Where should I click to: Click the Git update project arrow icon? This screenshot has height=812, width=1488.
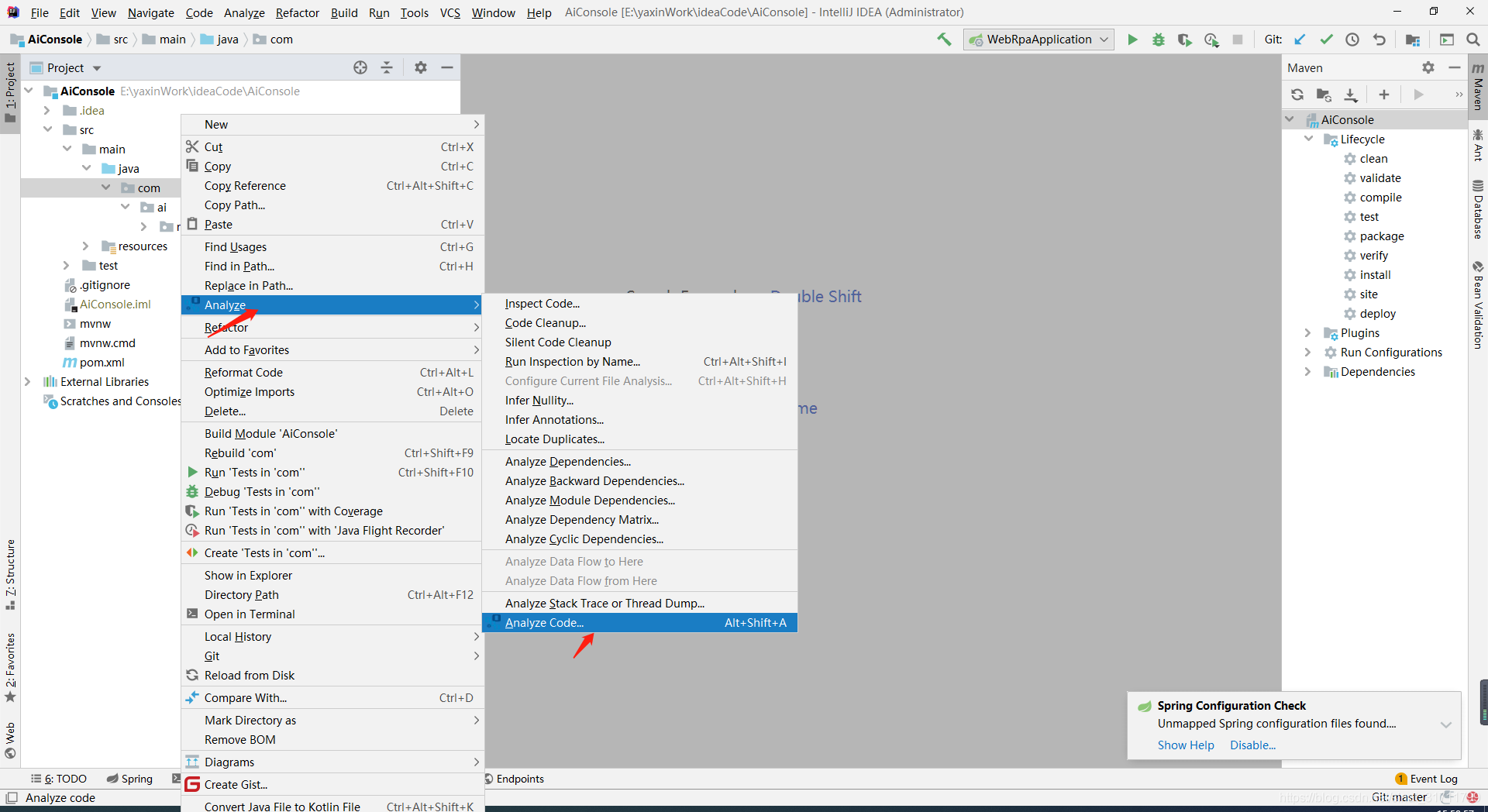tap(1300, 40)
